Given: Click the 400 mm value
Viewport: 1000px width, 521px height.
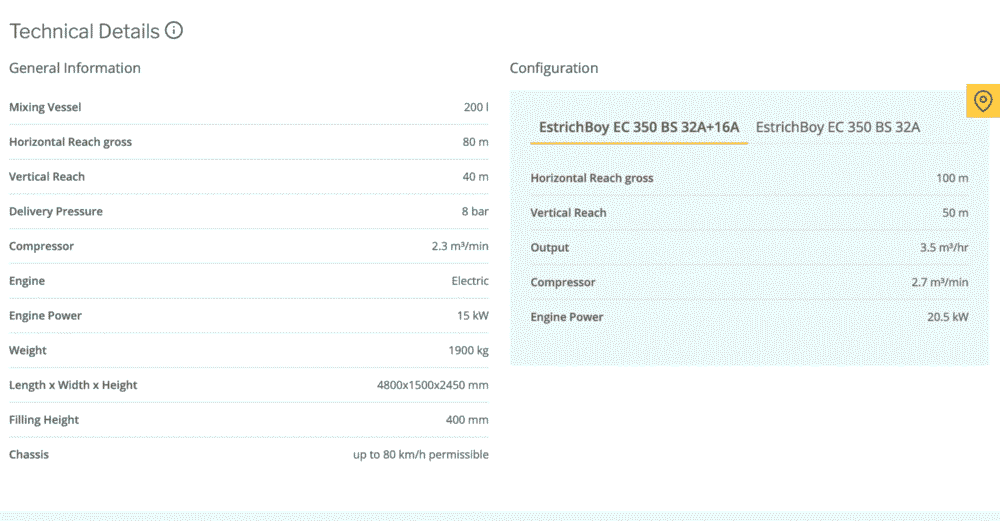Looking at the screenshot, I should [x=467, y=420].
